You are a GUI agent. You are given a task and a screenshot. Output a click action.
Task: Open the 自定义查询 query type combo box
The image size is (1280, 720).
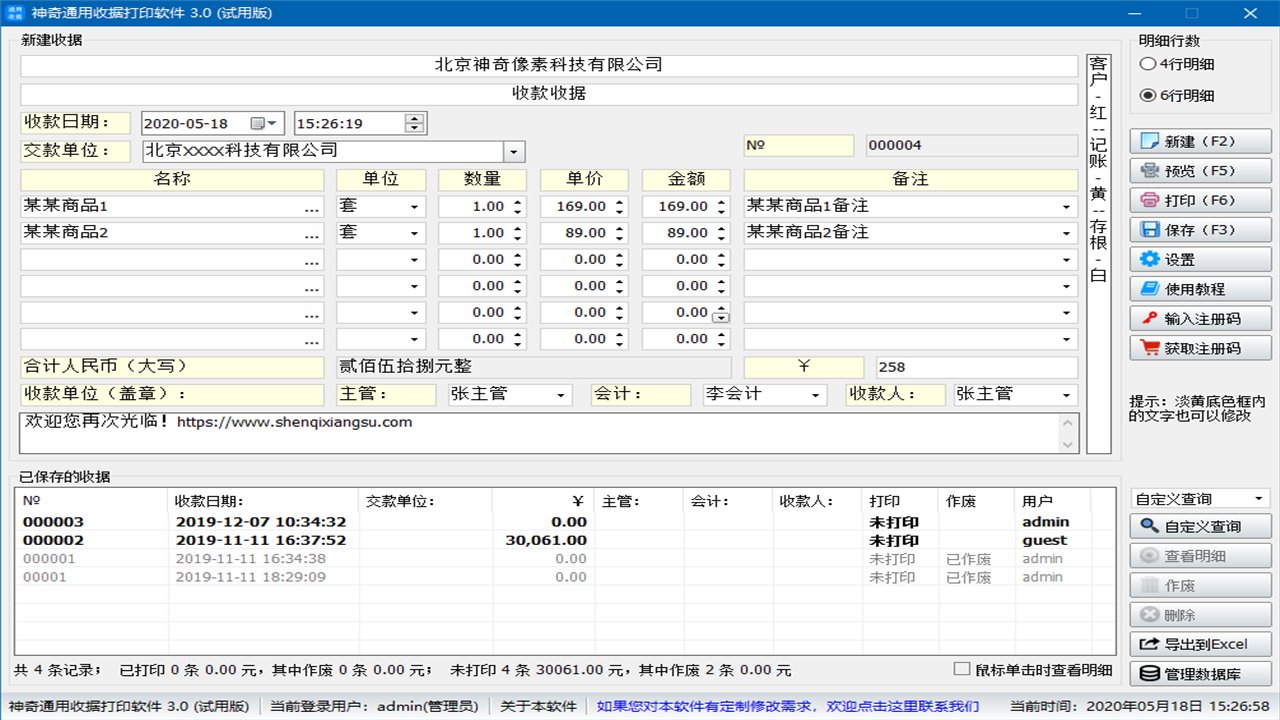coord(1259,497)
